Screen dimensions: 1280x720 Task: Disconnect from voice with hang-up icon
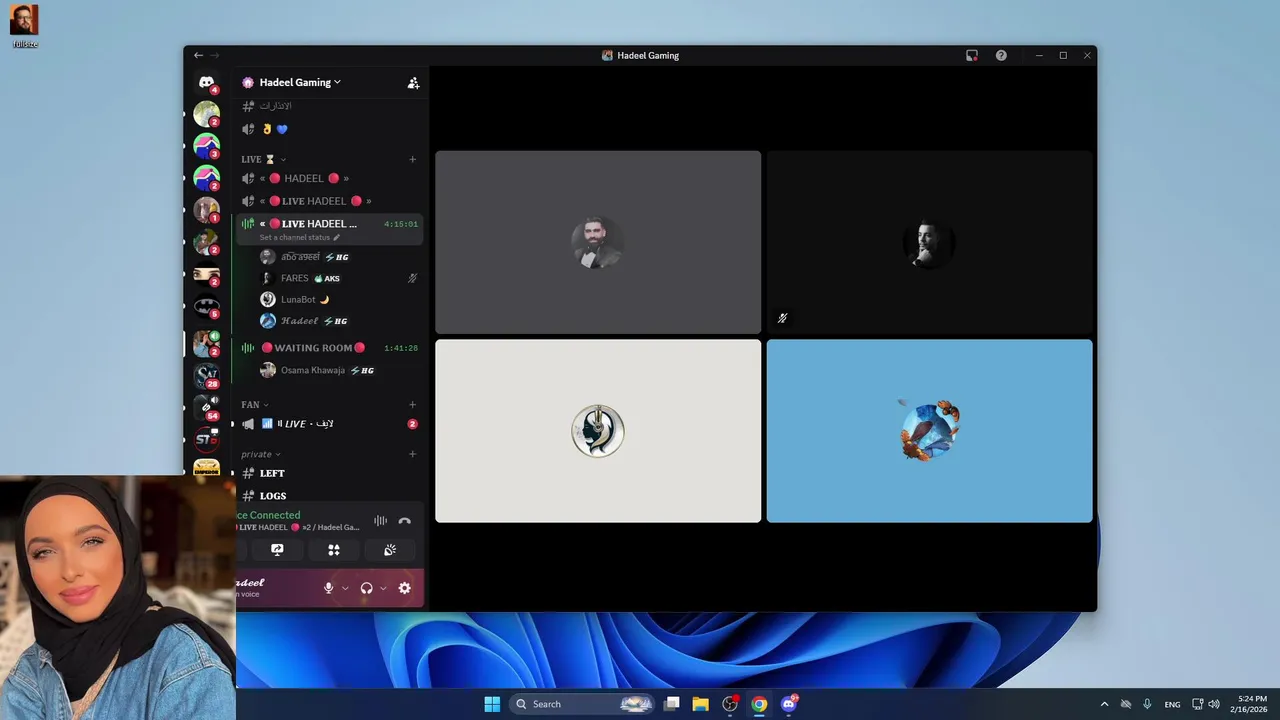(x=404, y=521)
